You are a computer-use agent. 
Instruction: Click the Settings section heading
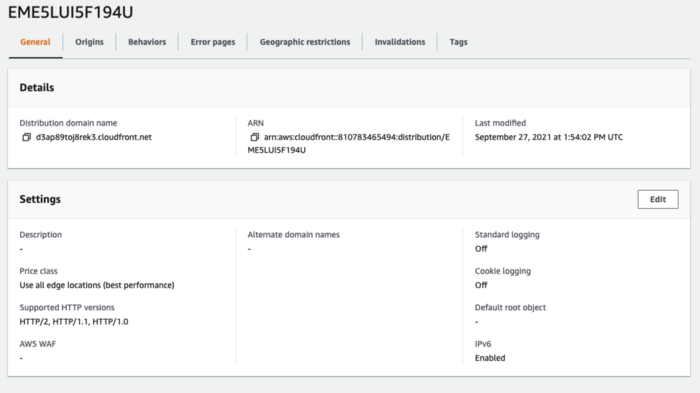click(40, 199)
